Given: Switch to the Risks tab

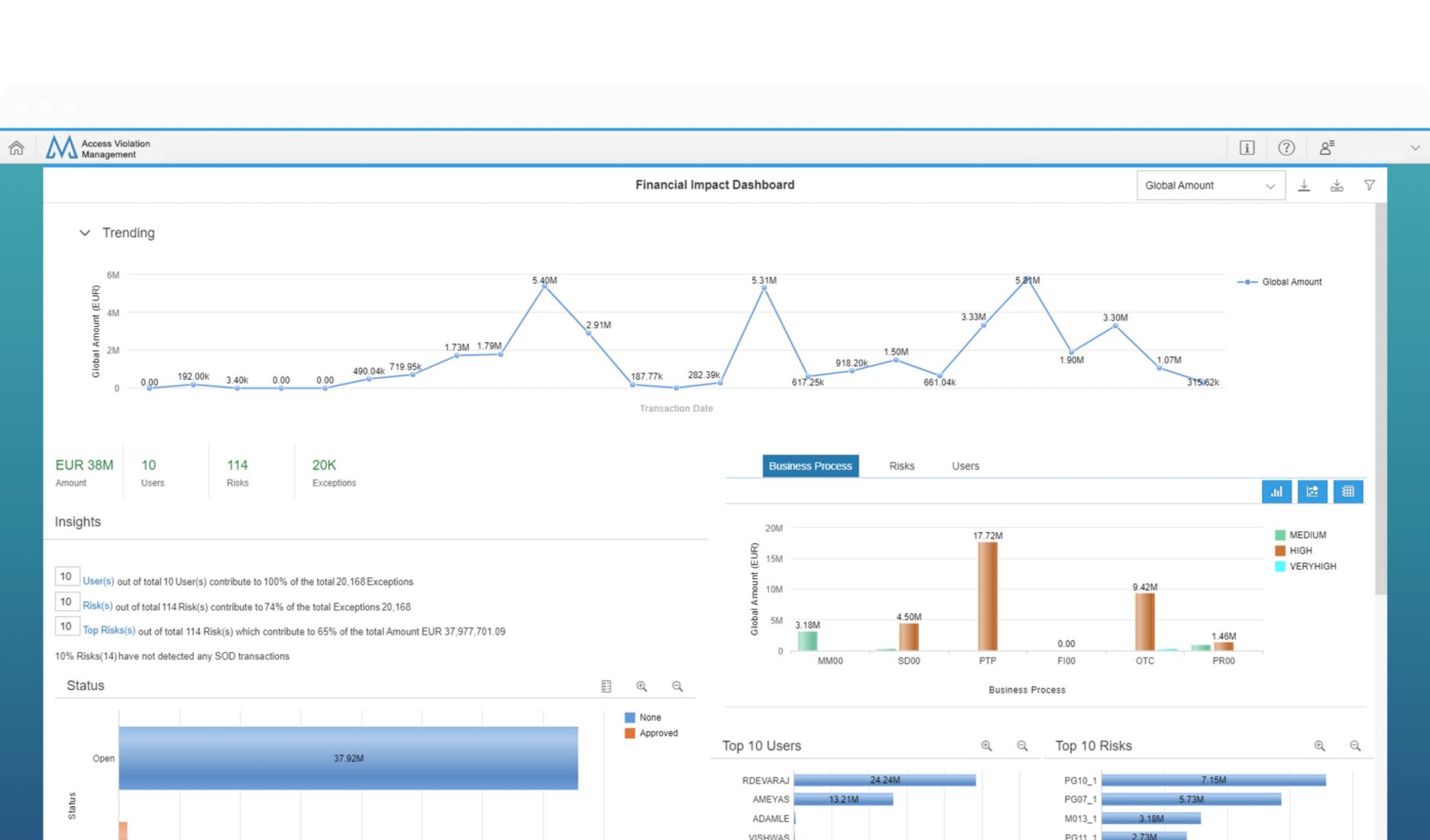Looking at the screenshot, I should pyautogui.click(x=901, y=466).
